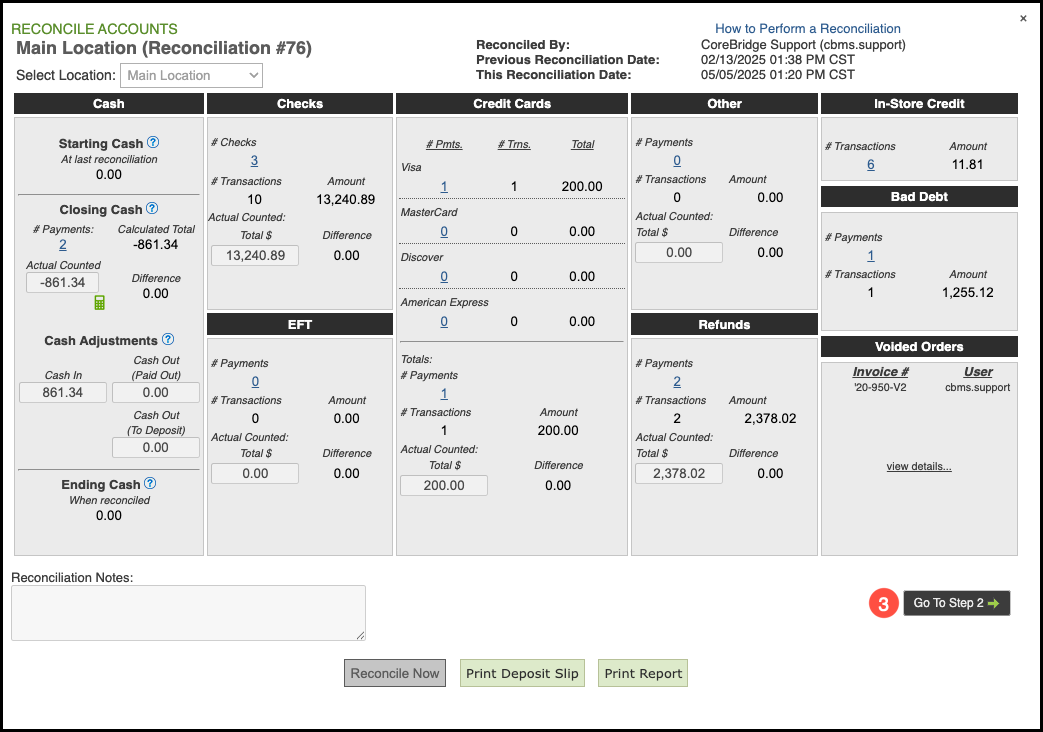Viewport: 1043px width, 732px height.
Task: Open the Bad Debt payments link 1
Action: click(x=870, y=256)
